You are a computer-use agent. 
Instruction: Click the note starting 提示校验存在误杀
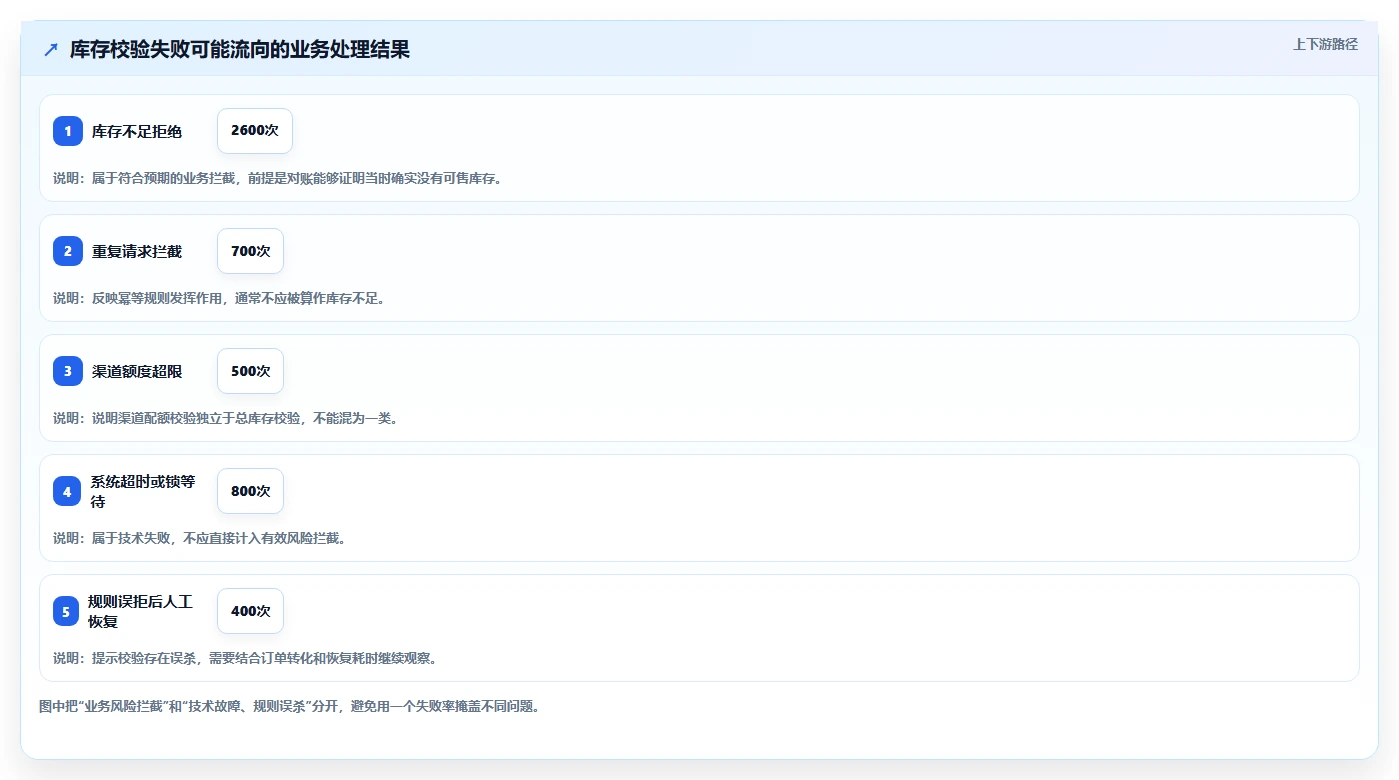[x=245, y=658]
